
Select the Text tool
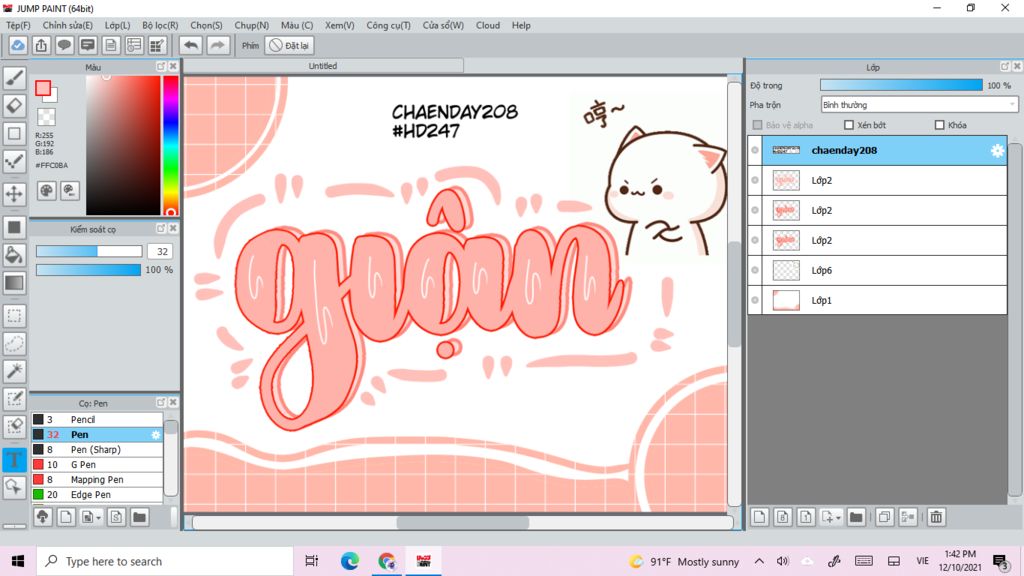tap(14, 459)
